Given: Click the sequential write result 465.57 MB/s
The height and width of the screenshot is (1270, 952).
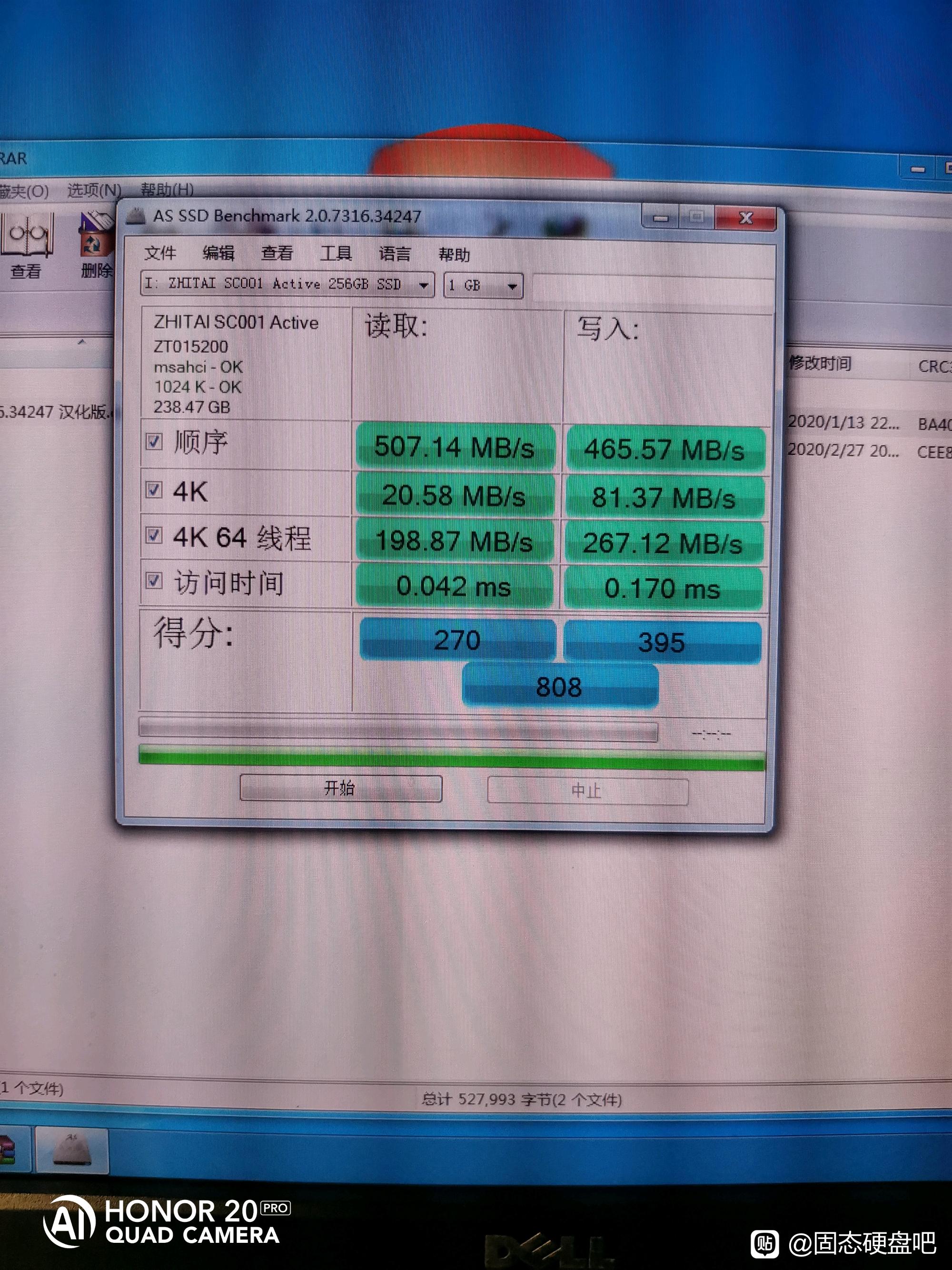Looking at the screenshot, I should (x=664, y=449).
